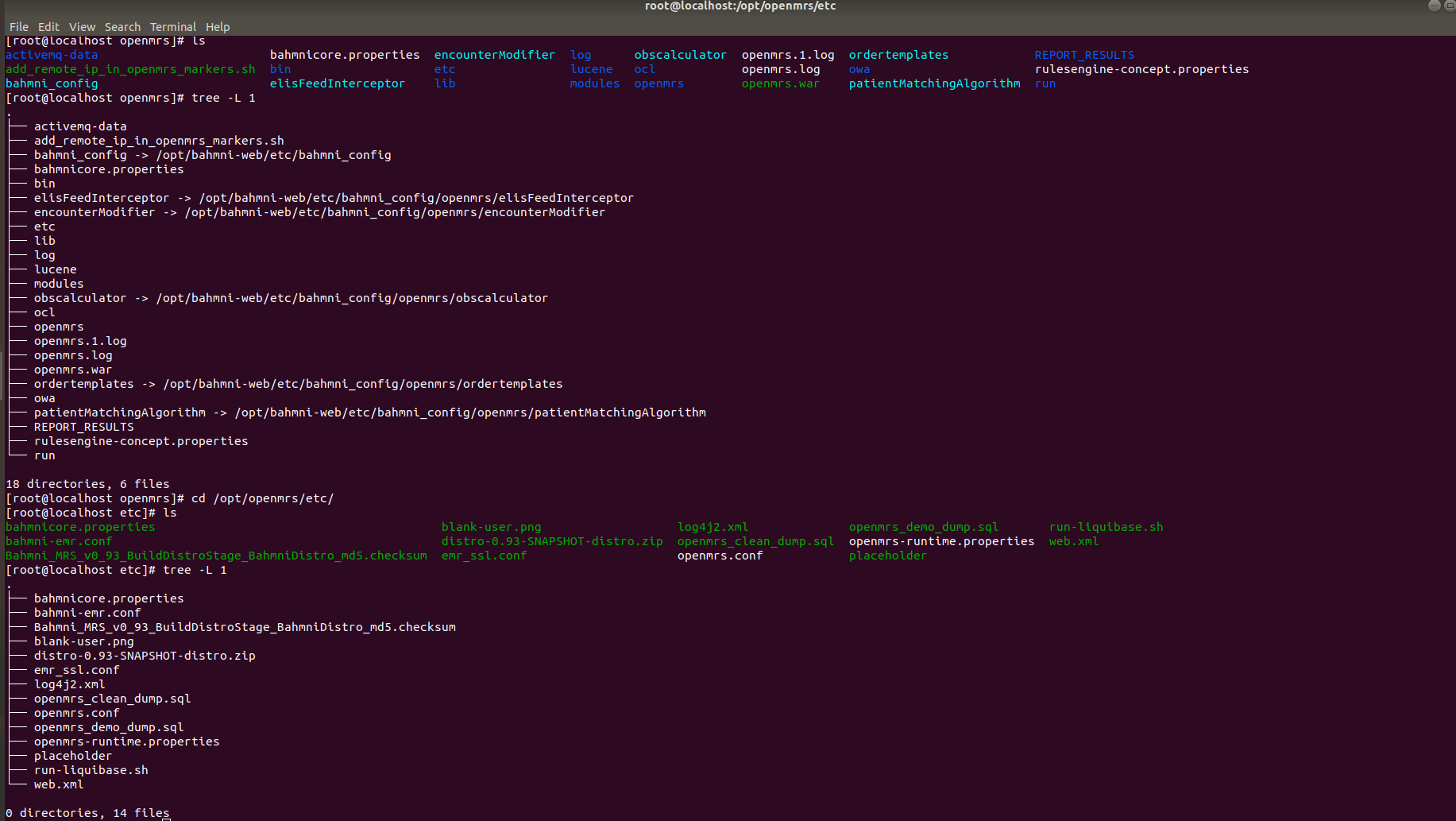Click obscalculator in the colored ls listing

click(x=680, y=55)
